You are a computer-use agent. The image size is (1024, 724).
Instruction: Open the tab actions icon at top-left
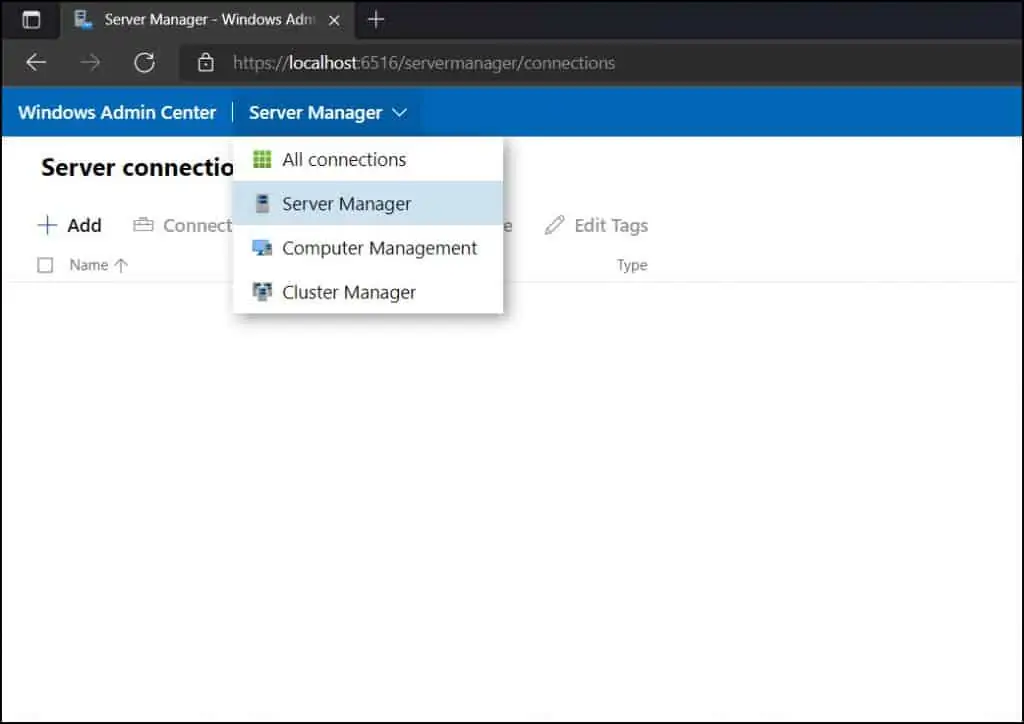coord(31,20)
